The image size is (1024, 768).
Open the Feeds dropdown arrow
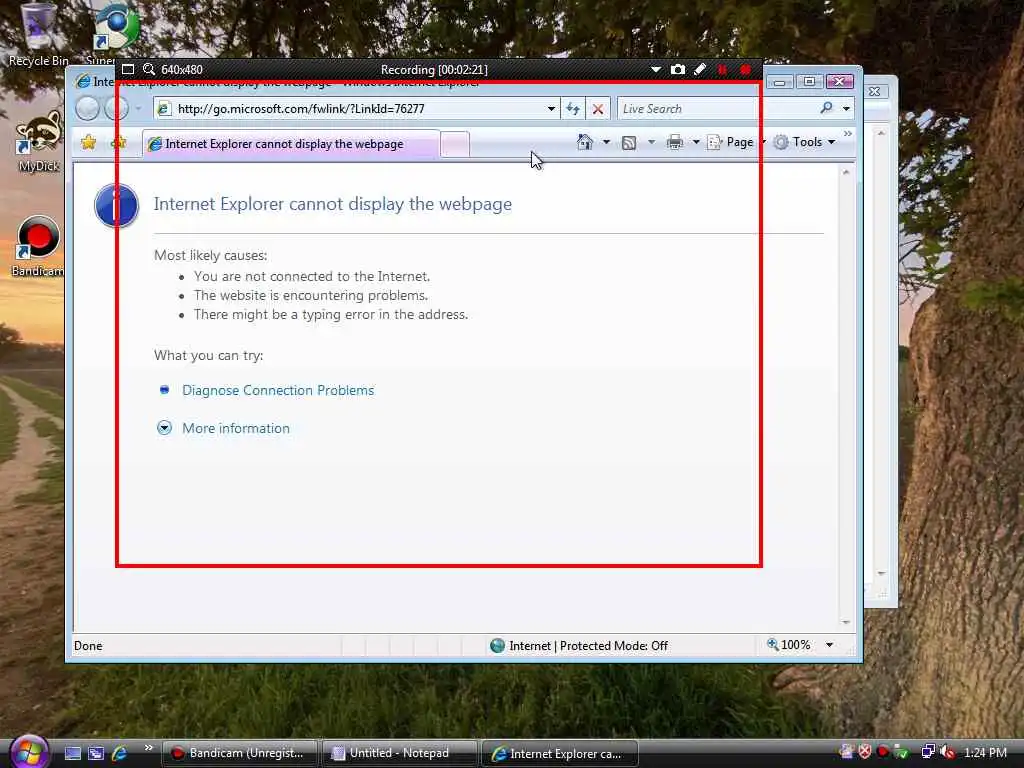(651, 142)
